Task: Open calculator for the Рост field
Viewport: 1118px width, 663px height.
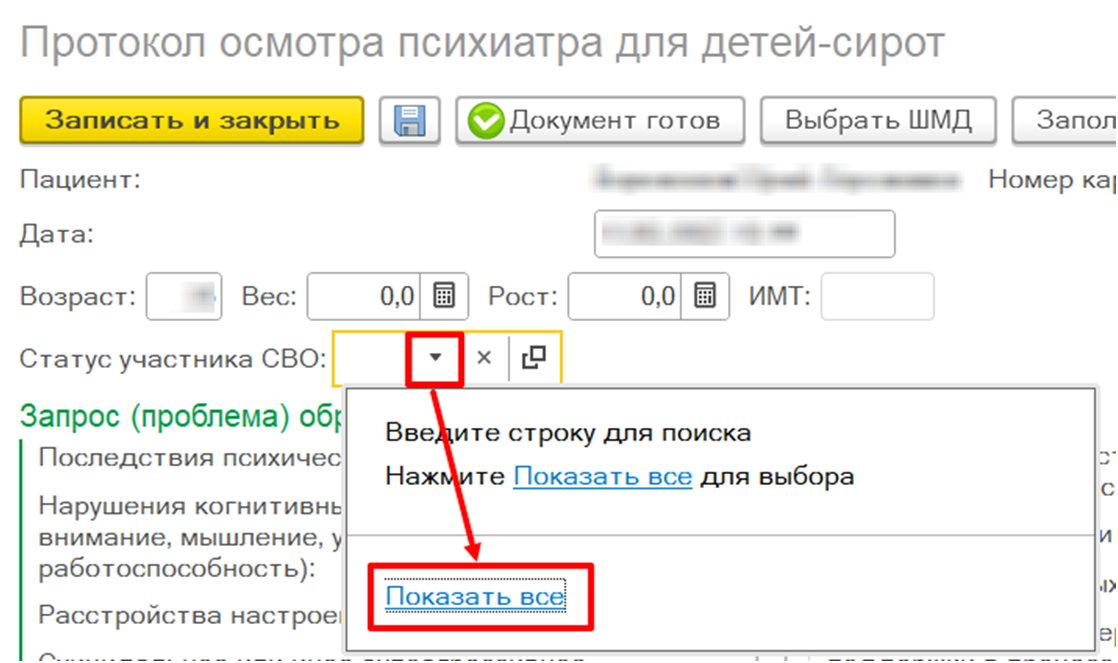Action: (705, 296)
